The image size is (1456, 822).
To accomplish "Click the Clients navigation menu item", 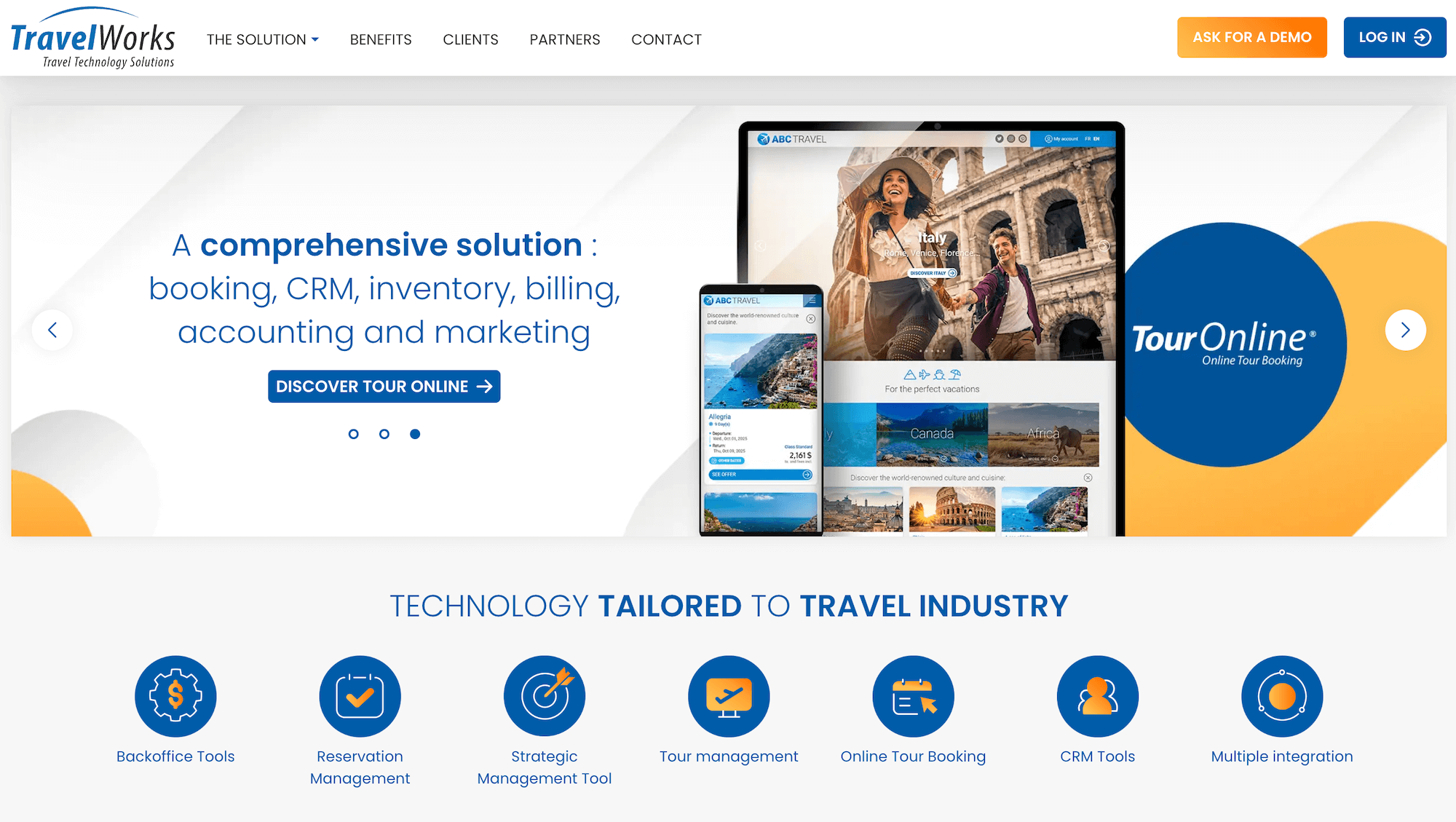I will pos(470,39).
